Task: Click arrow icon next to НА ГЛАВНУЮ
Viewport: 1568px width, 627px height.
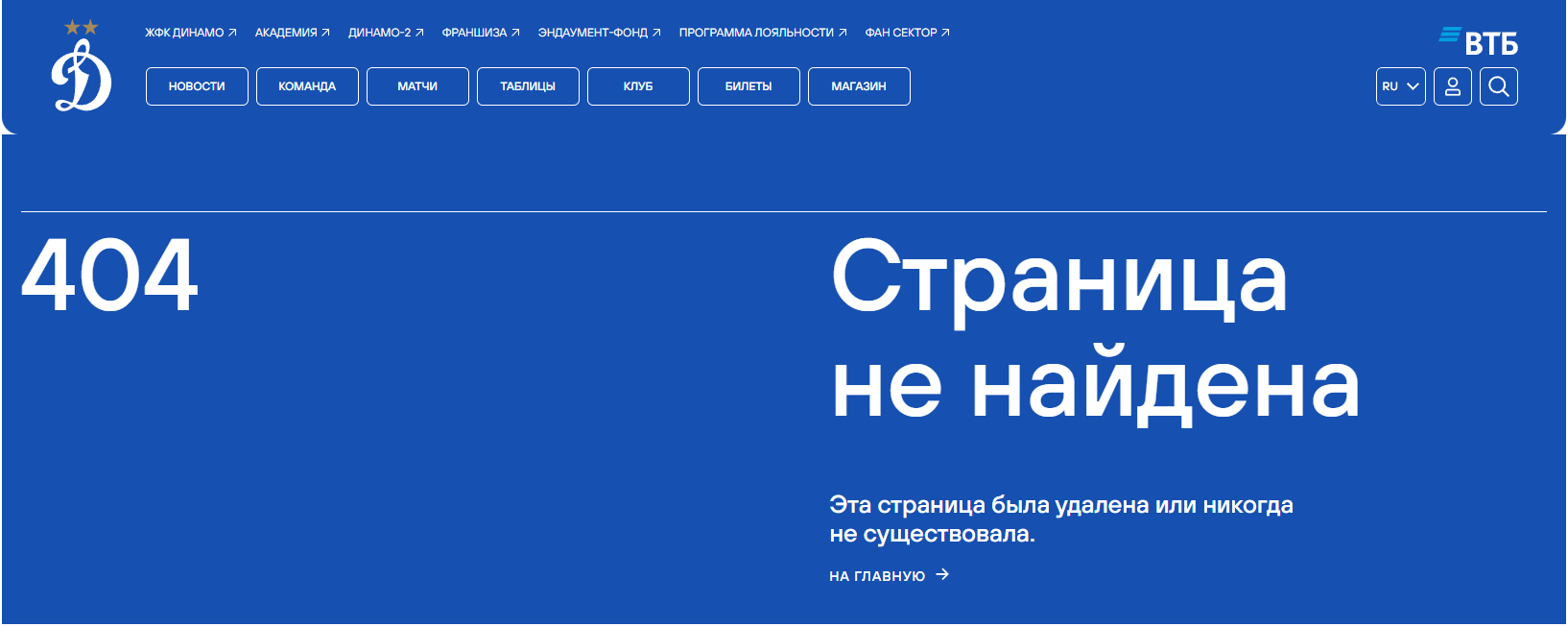Action: point(942,574)
